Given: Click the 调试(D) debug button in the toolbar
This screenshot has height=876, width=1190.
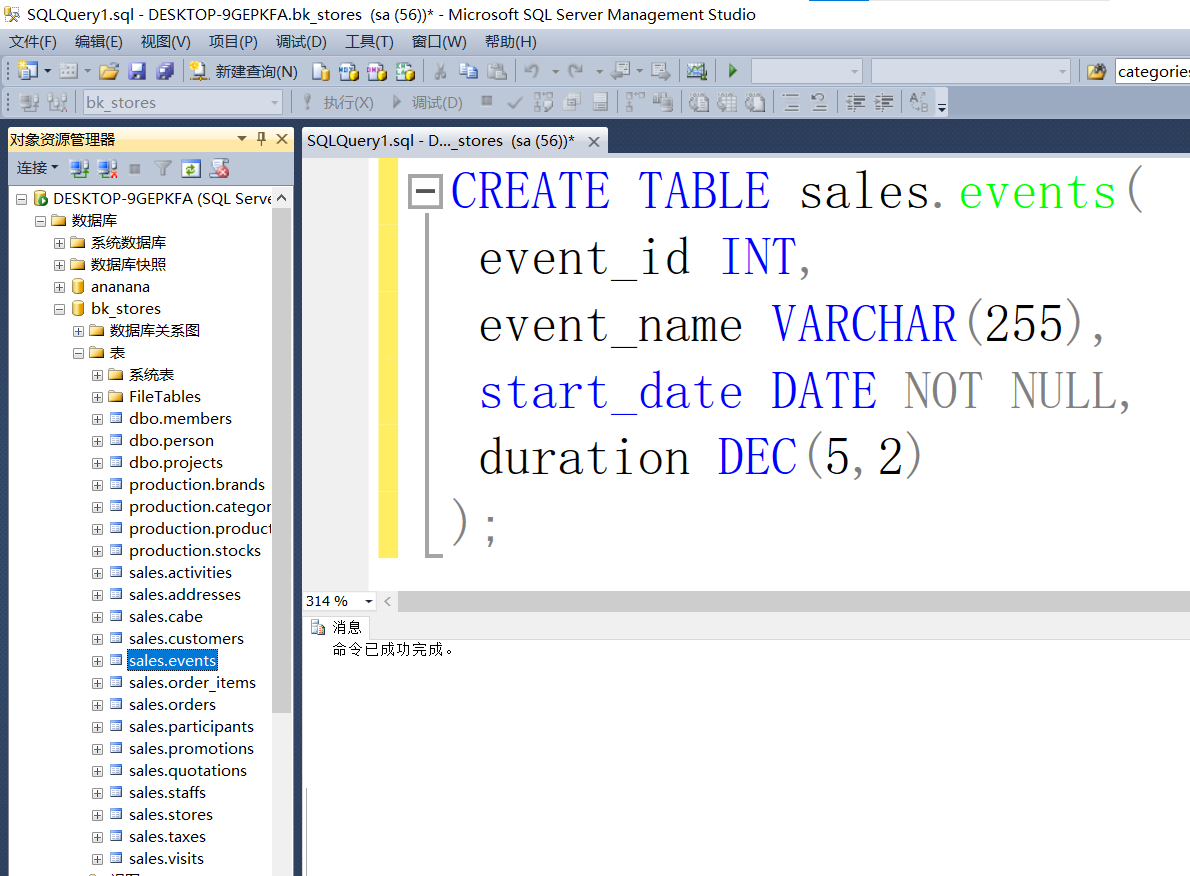Looking at the screenshot, I should tap(427, 102).
